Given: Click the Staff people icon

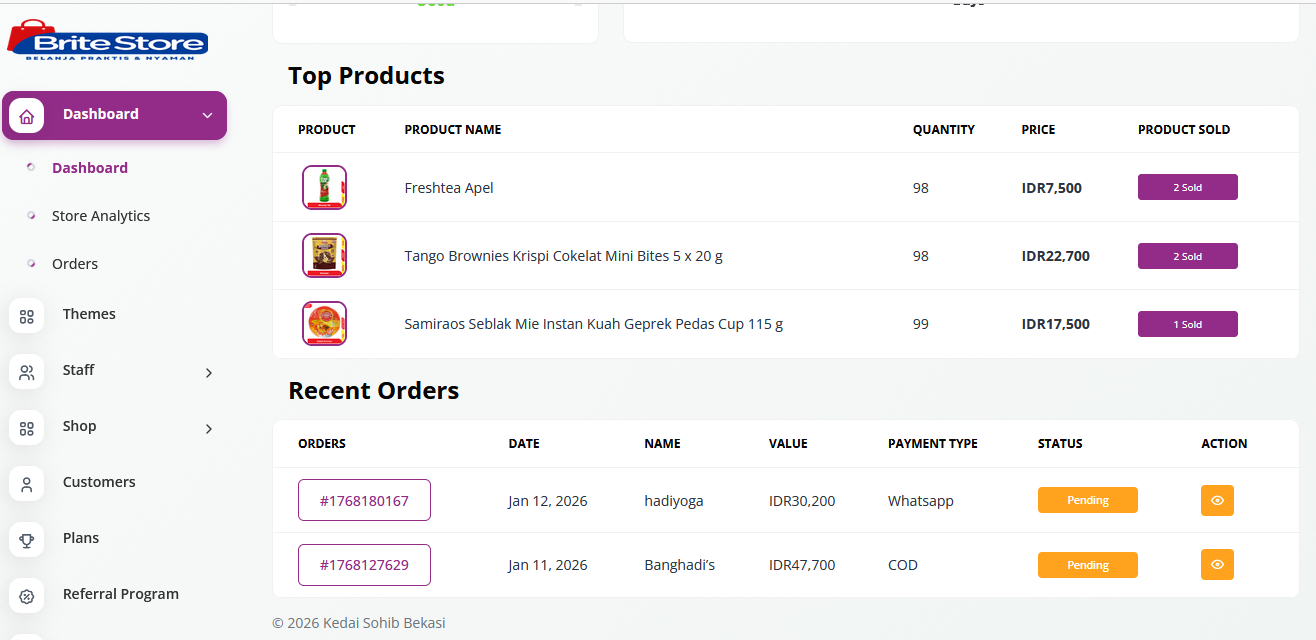Looking at the screenshot, I should [27, 372].
